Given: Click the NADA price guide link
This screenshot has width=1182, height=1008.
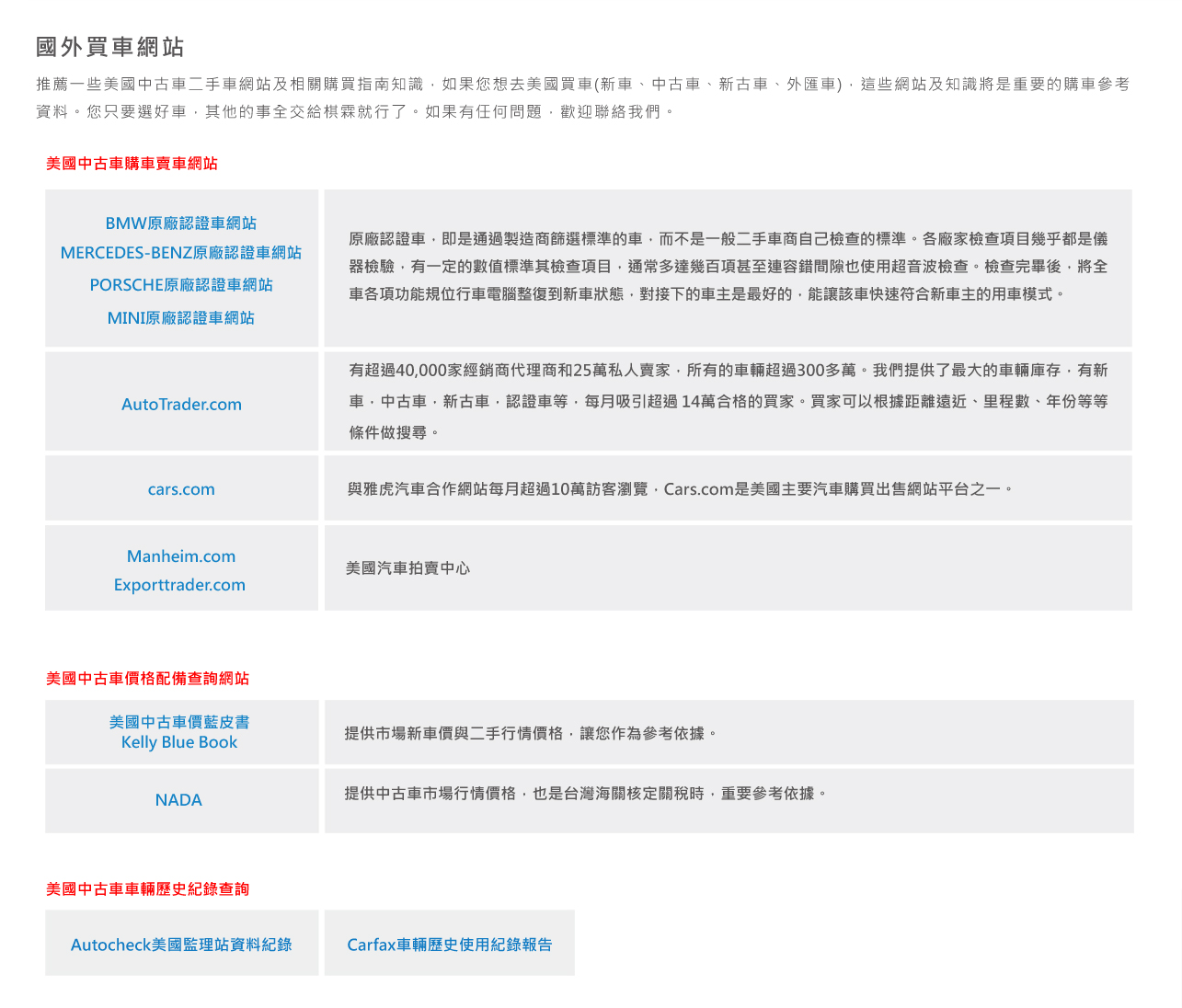Looking at the screenshot, I should [x=178, y=800].
